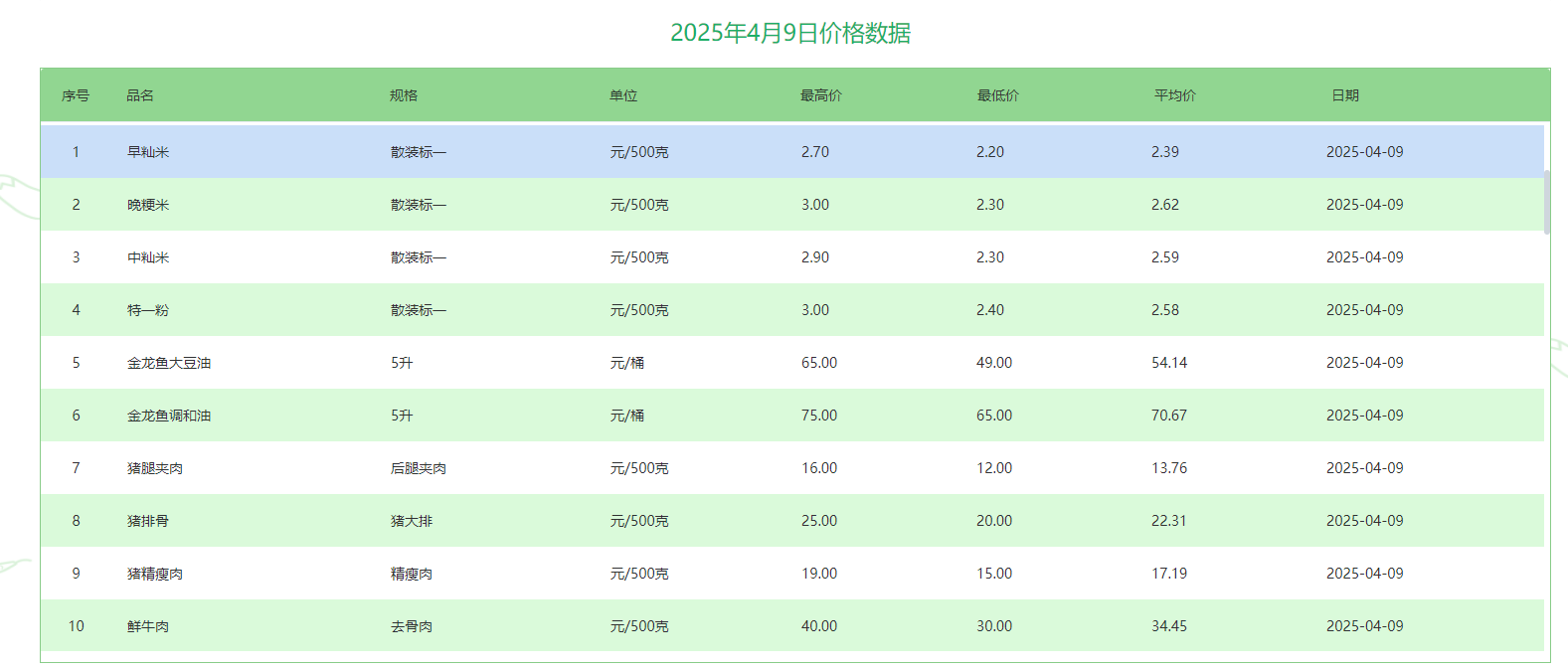Click the highest price 75.00 cell
The image size is (1568, 670).
coord(819,416)
